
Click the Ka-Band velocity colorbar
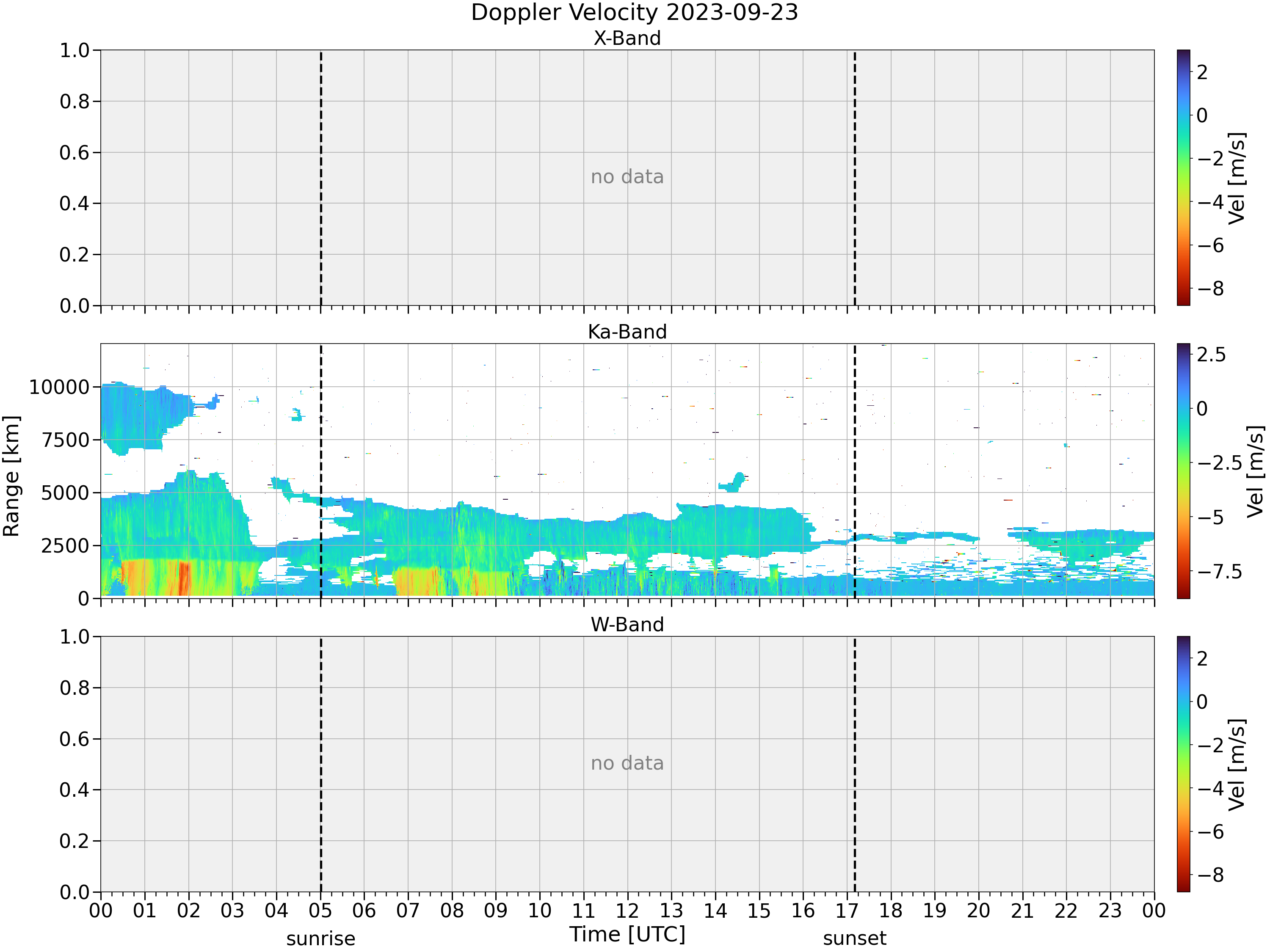coord(1183,471)
